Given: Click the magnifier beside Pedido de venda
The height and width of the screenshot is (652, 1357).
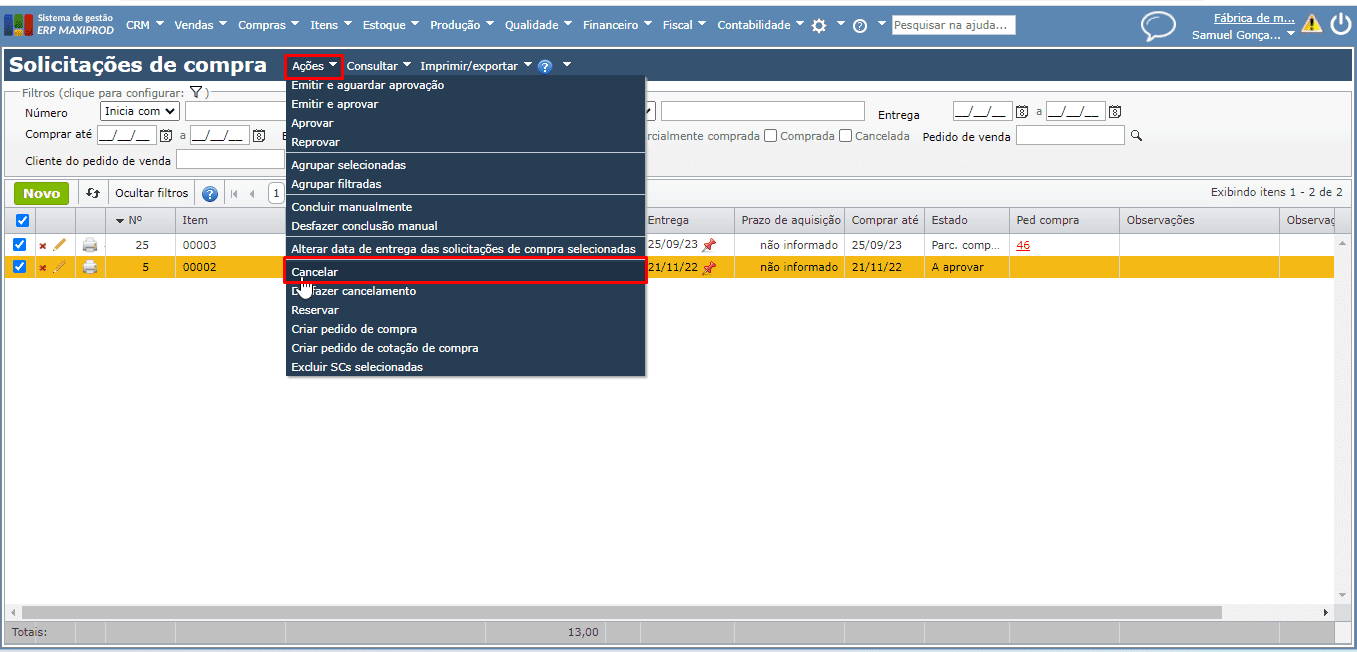Looking at the screenshot, I should (x=1136, y=136).
